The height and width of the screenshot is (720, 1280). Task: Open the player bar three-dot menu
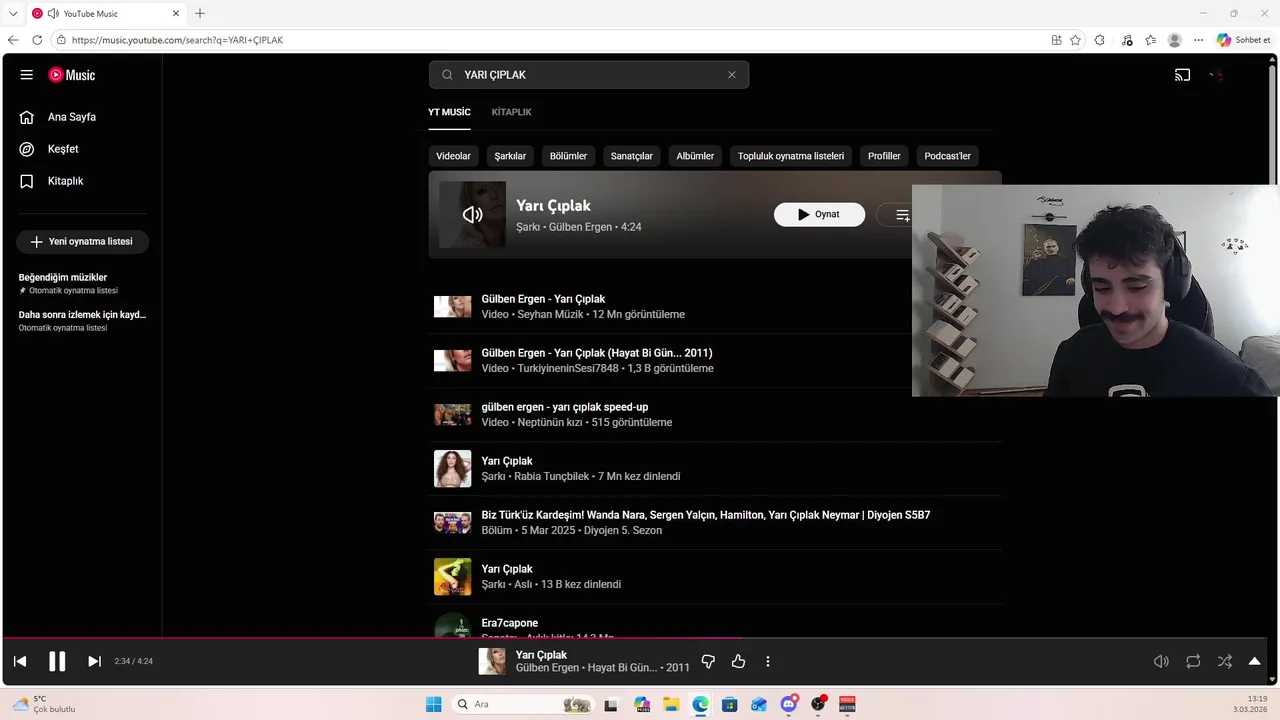tap(768, 661)
